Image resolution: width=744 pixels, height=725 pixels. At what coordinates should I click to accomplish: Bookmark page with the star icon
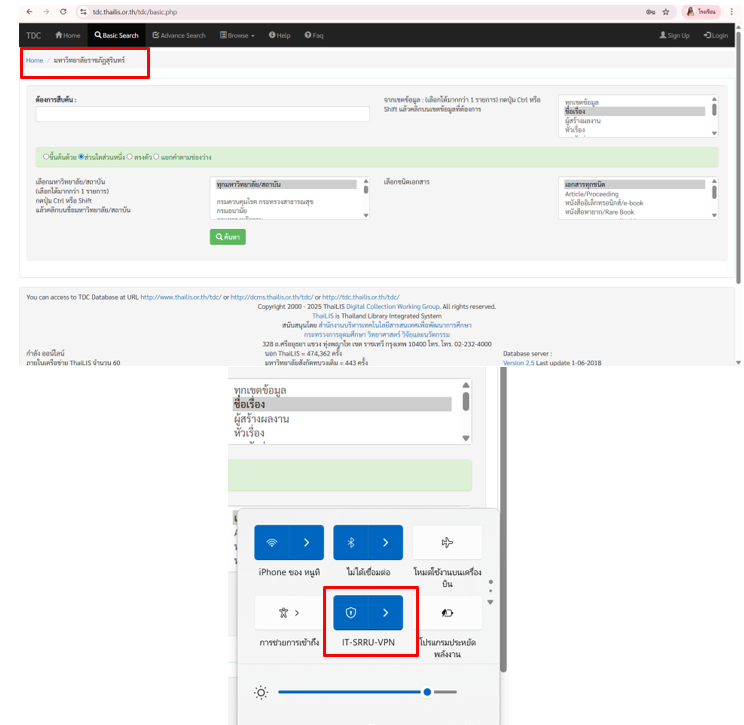pos(665,11)
